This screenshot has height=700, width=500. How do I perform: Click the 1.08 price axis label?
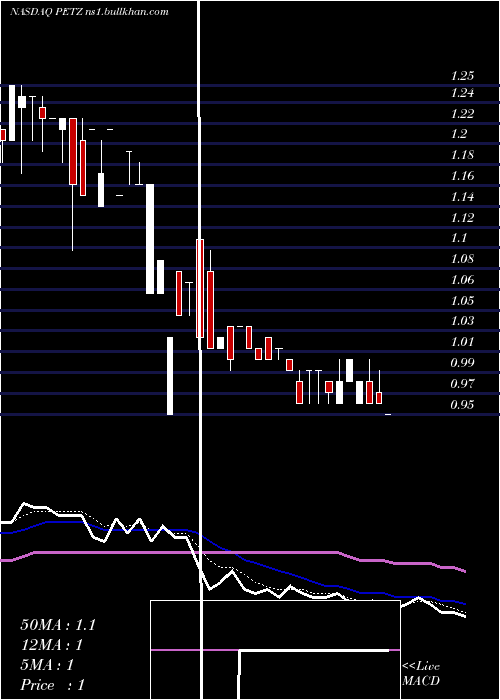[462, 259]
